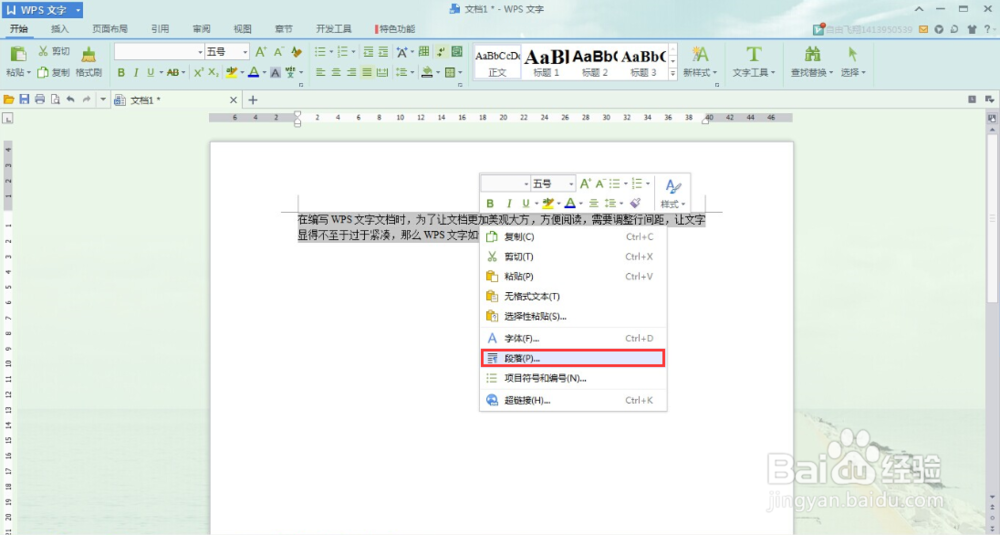Image resolution: width=1000 pixels, height=535 pixels.
Task: Click the 格式刷 format painter in ribbon
Action: pos(89,62)
